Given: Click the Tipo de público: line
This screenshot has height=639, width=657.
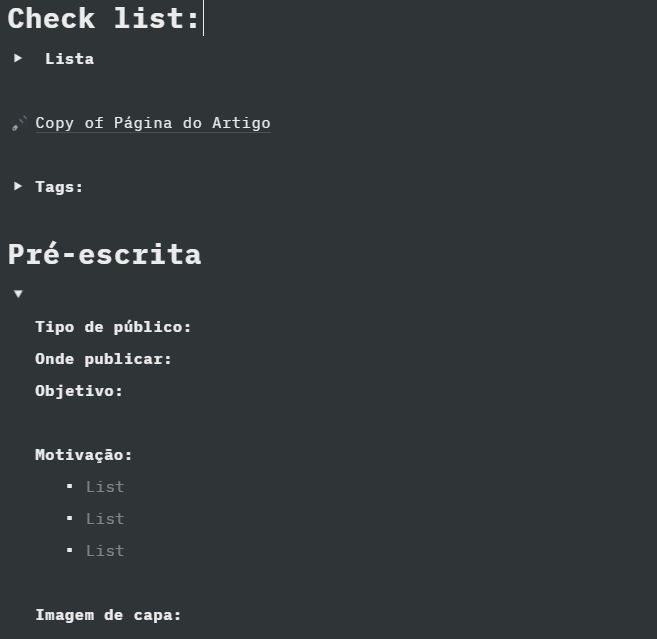Looking at the screenshot, I should pyautogui.click(x=113, y=327).
